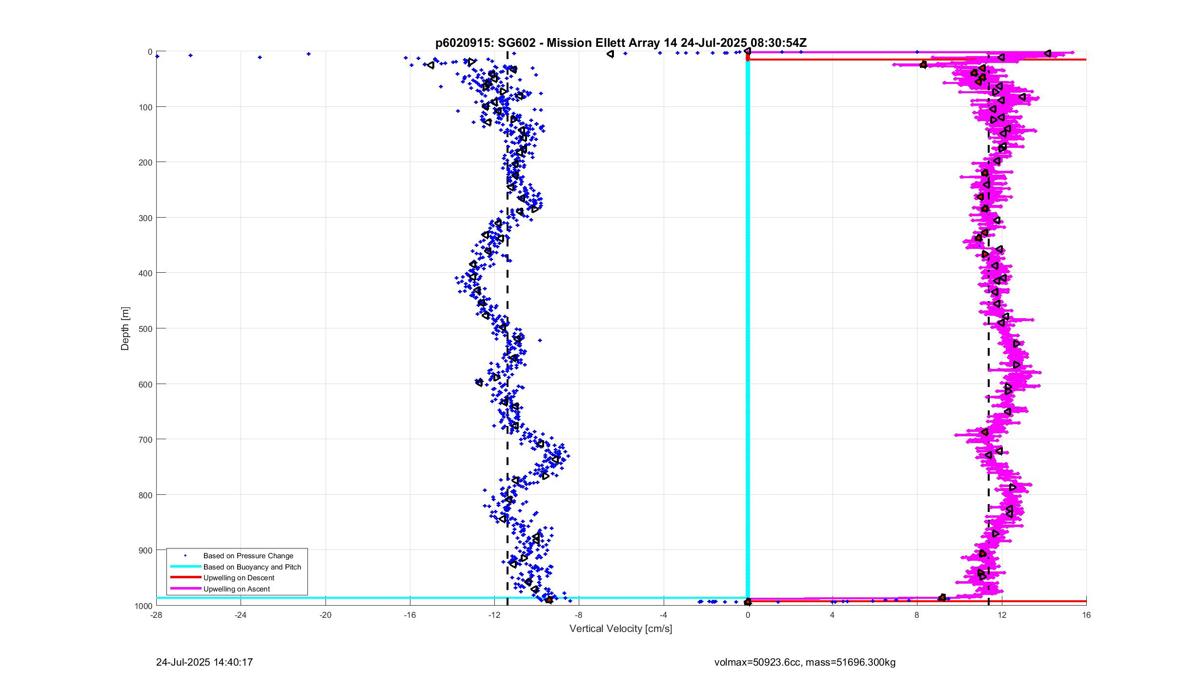Click the cyan line sample in the legend
The width and height of the screenshot is (1200, 681).
(x=184, y=567)
